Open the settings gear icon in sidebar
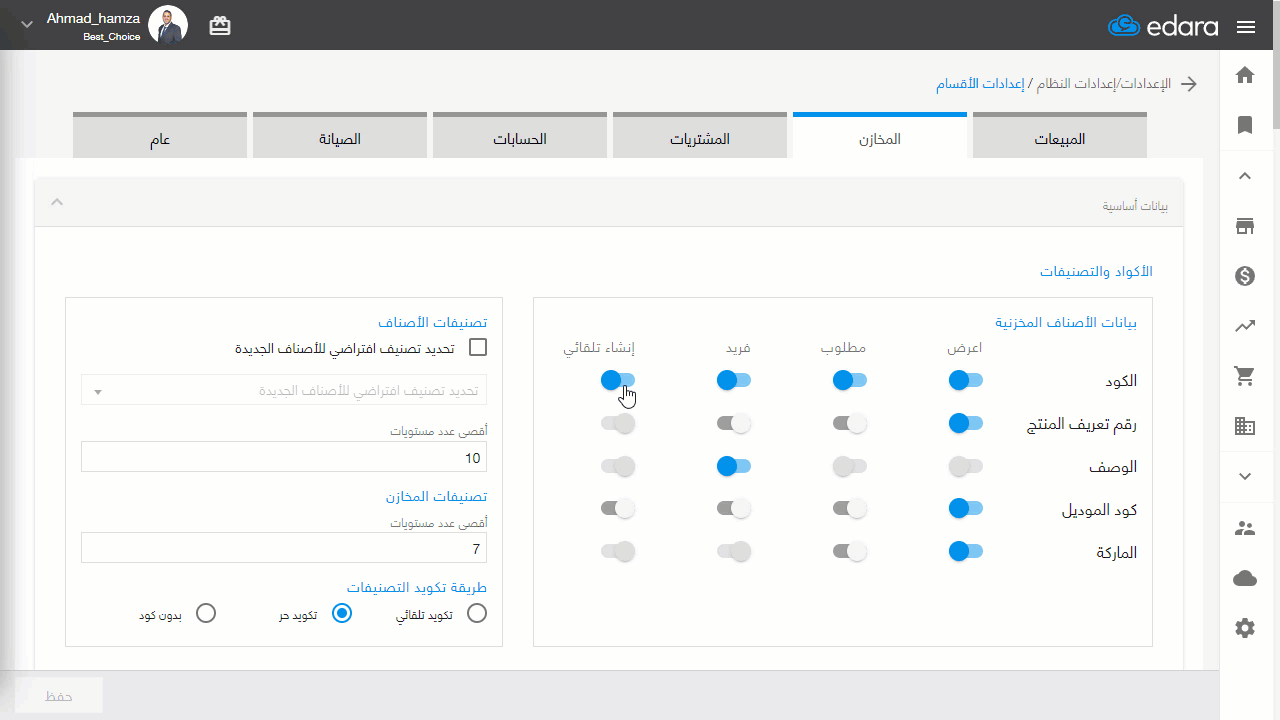This screenshot has width=1280, height=720. [1245, 628]
